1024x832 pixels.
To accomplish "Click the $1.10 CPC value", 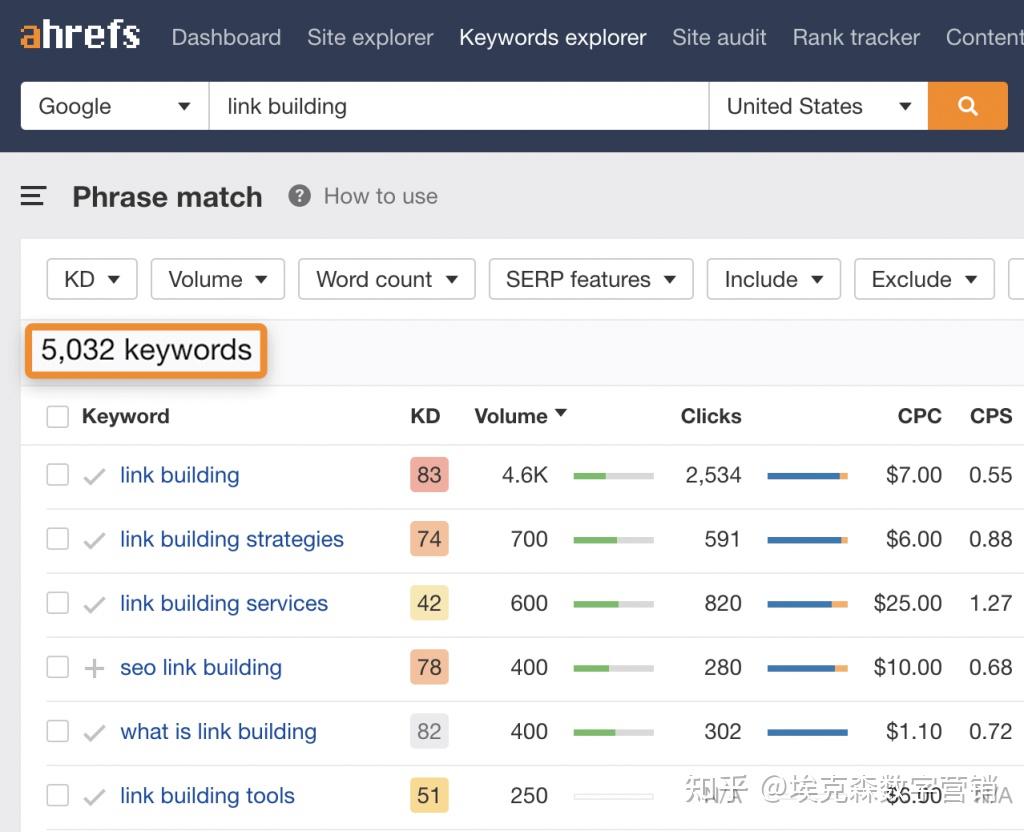I will (x=914, y=731).
